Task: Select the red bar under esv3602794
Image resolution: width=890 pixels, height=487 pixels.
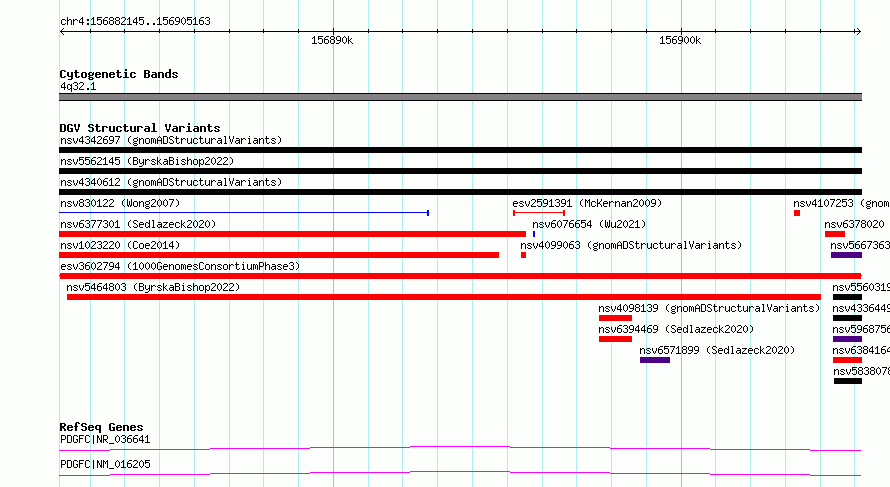Action: click(460, 276)
